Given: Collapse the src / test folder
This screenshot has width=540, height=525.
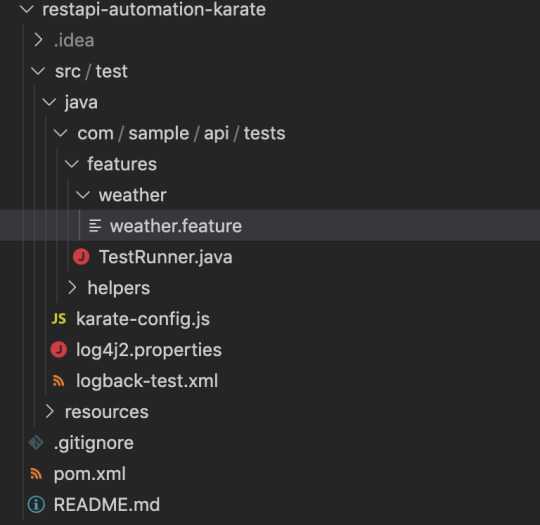Looking at the screenshot, I should 38,71.
